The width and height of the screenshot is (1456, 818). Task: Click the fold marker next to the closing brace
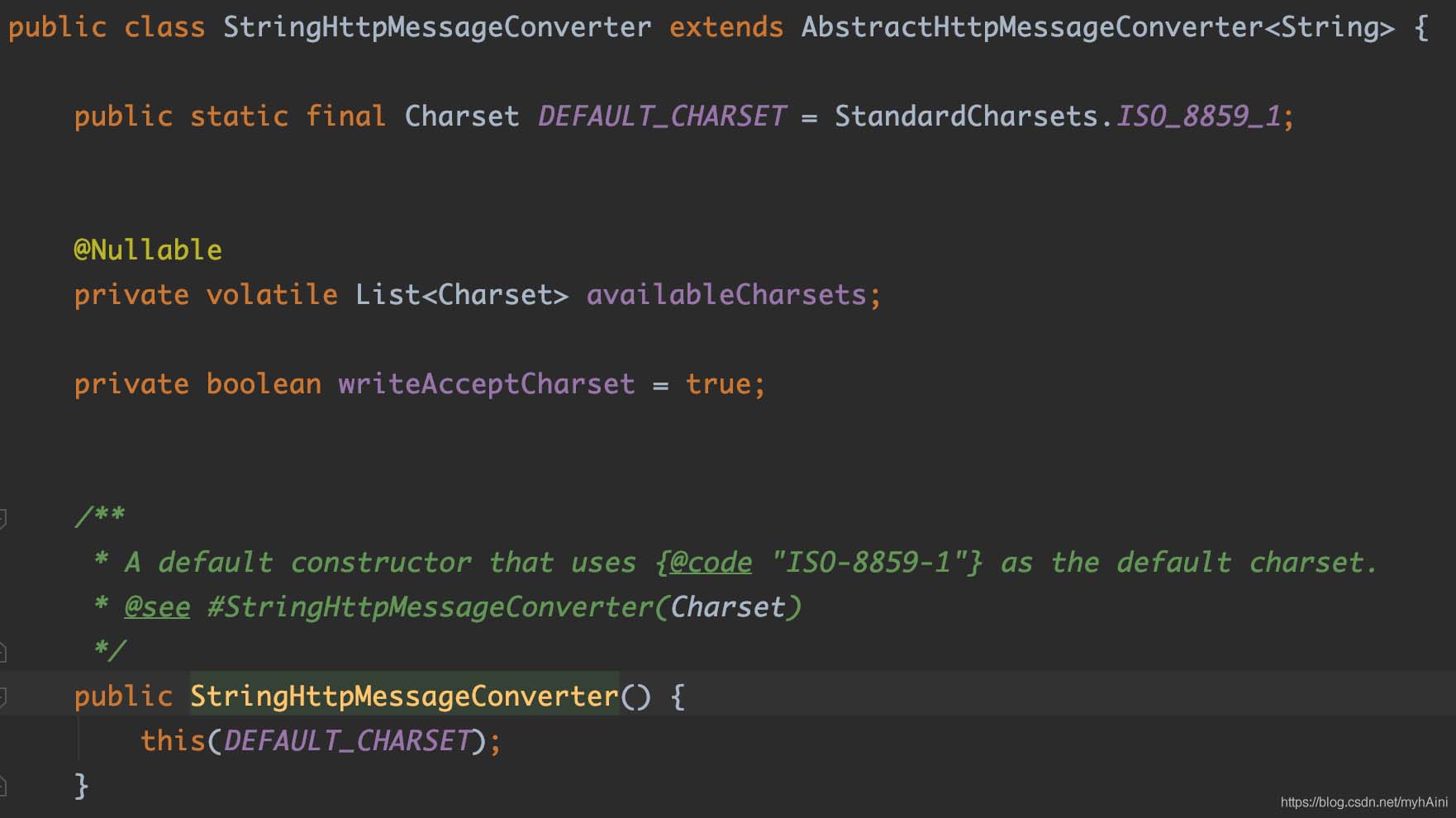[x=2, y=786]
